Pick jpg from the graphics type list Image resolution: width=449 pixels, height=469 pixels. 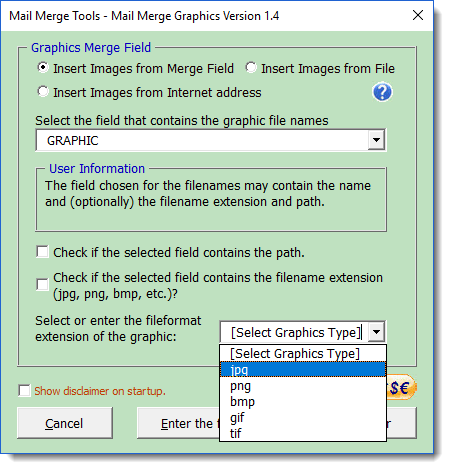[x=303, y=370]
